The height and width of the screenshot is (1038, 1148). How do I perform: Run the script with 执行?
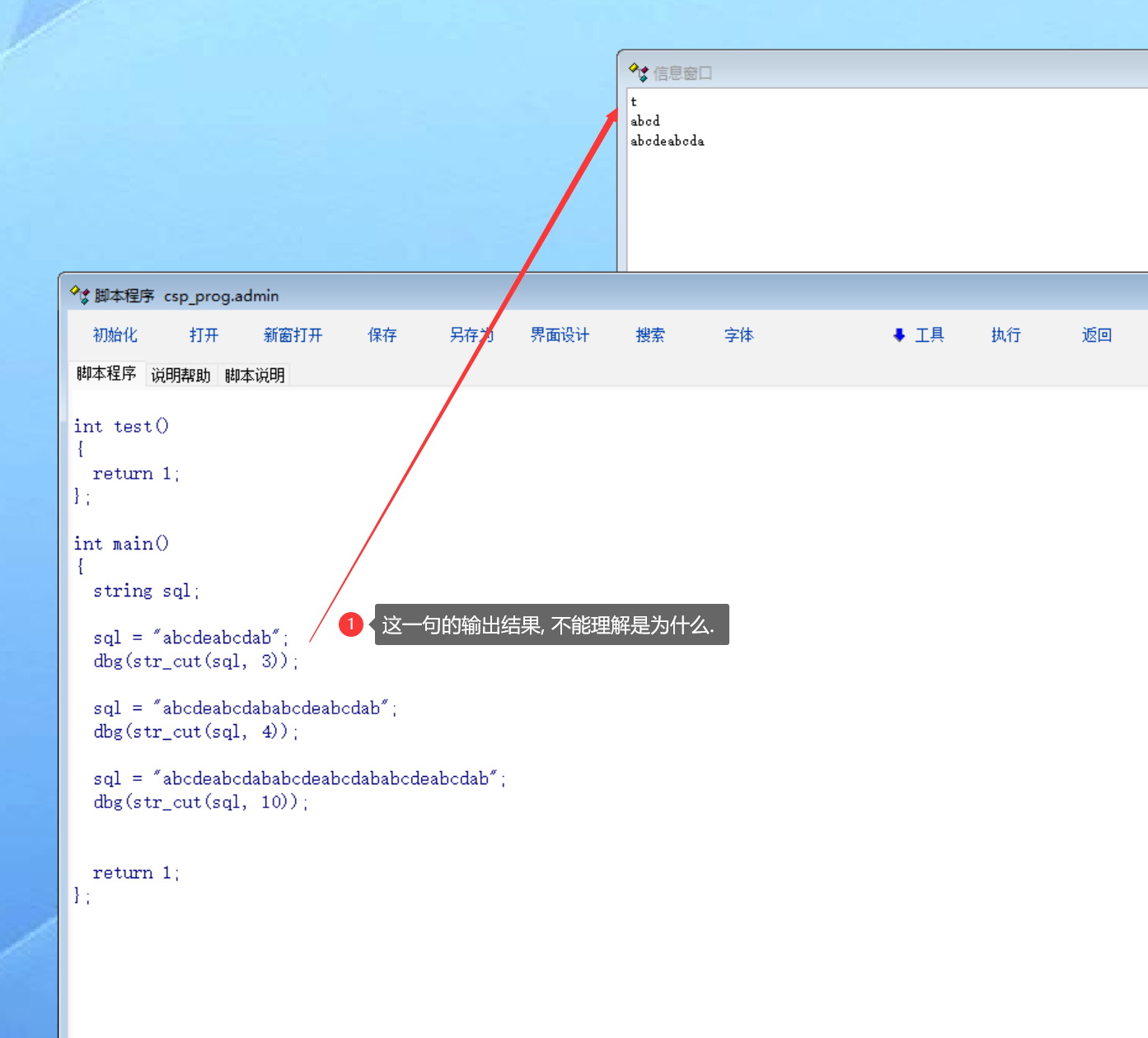(x=1005, y=335)
